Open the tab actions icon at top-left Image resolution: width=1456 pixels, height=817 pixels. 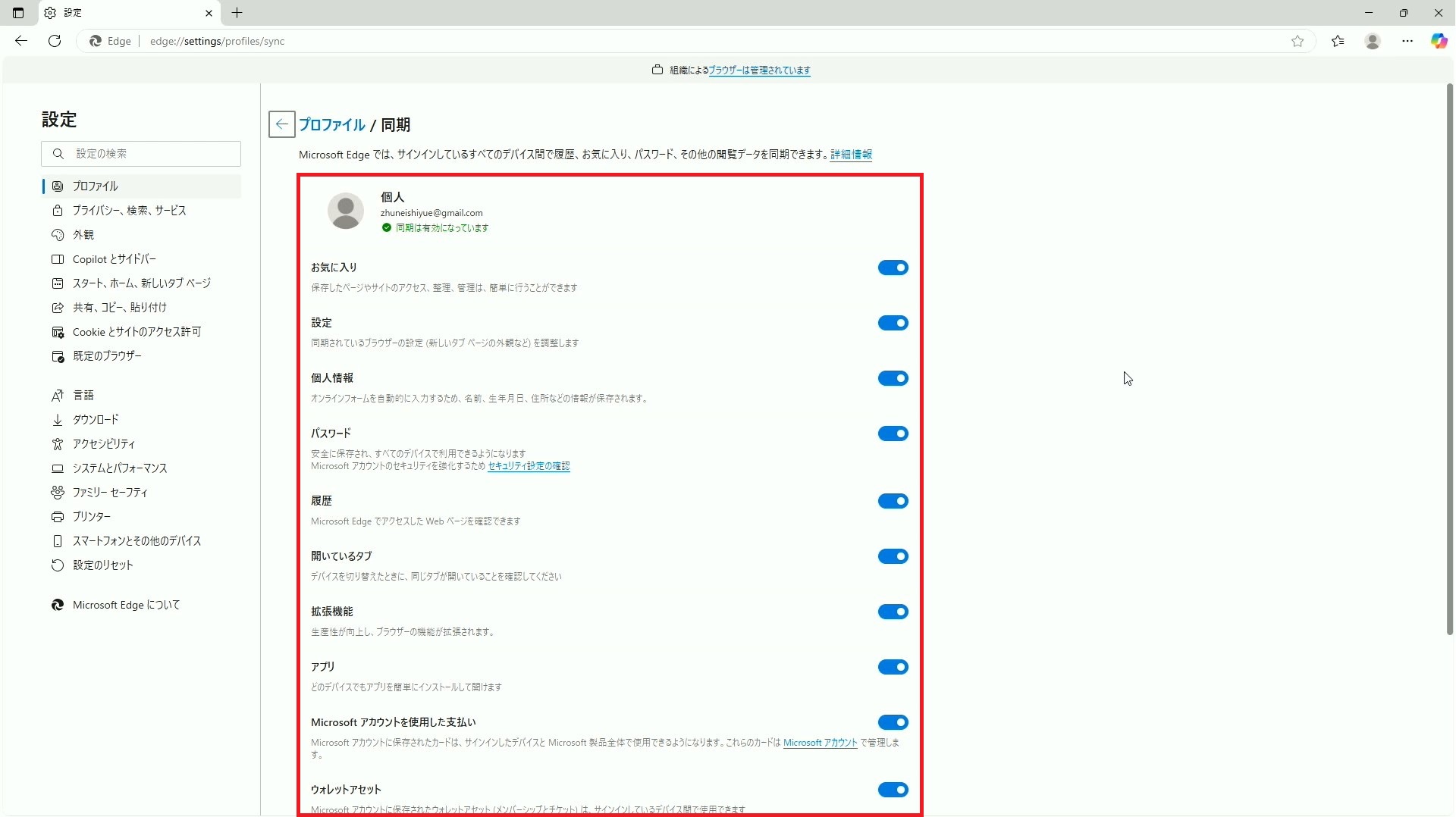18,13
